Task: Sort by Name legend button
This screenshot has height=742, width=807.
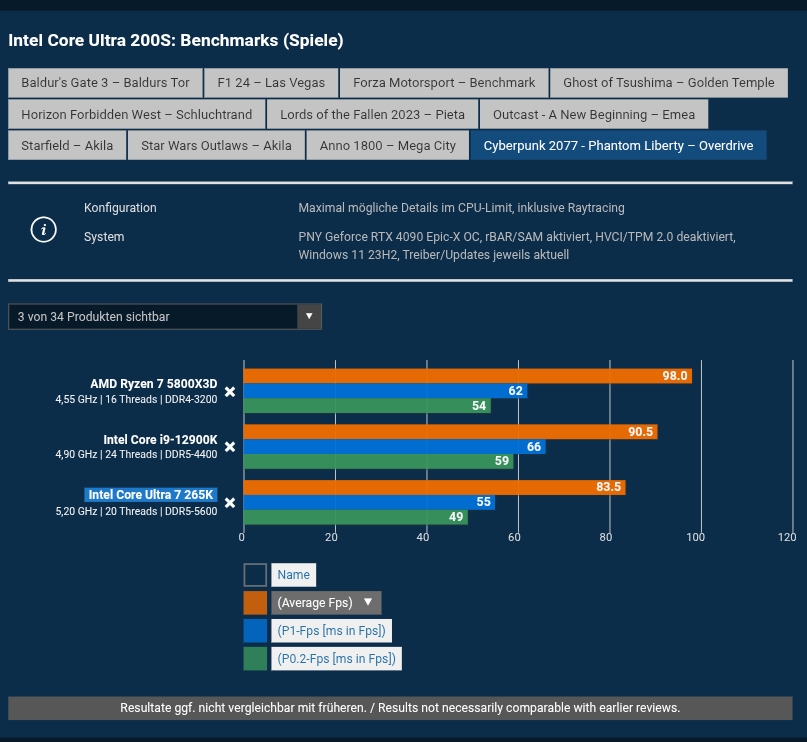Action: [293, 575]
